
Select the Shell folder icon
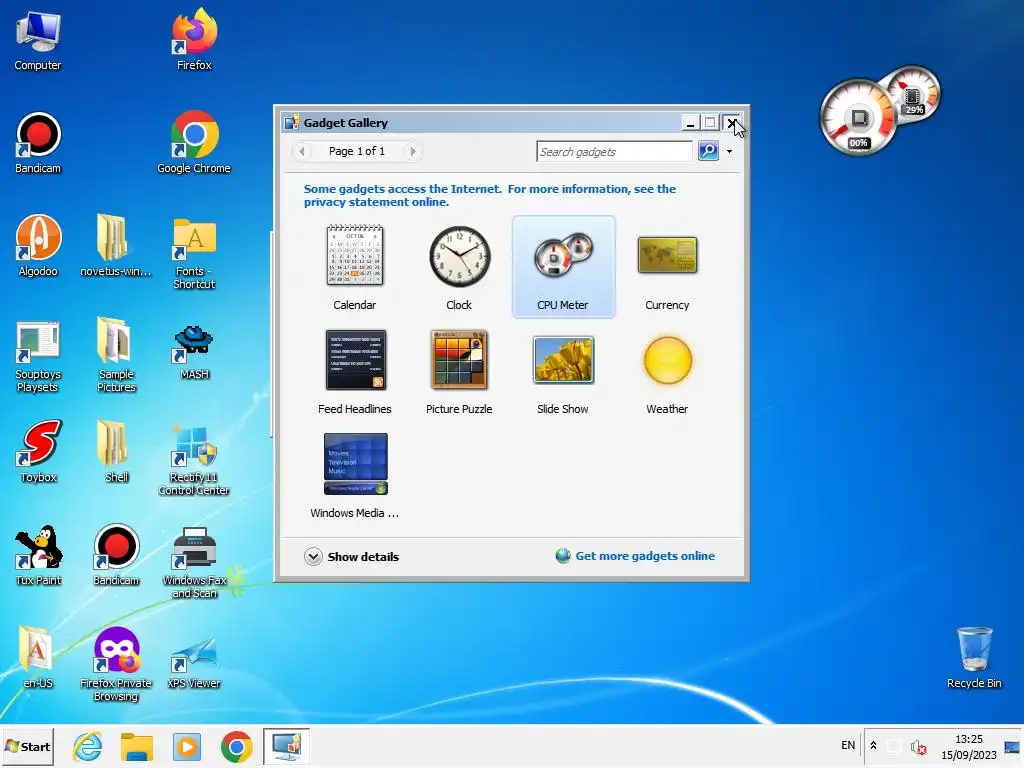[x=116, y=452]
